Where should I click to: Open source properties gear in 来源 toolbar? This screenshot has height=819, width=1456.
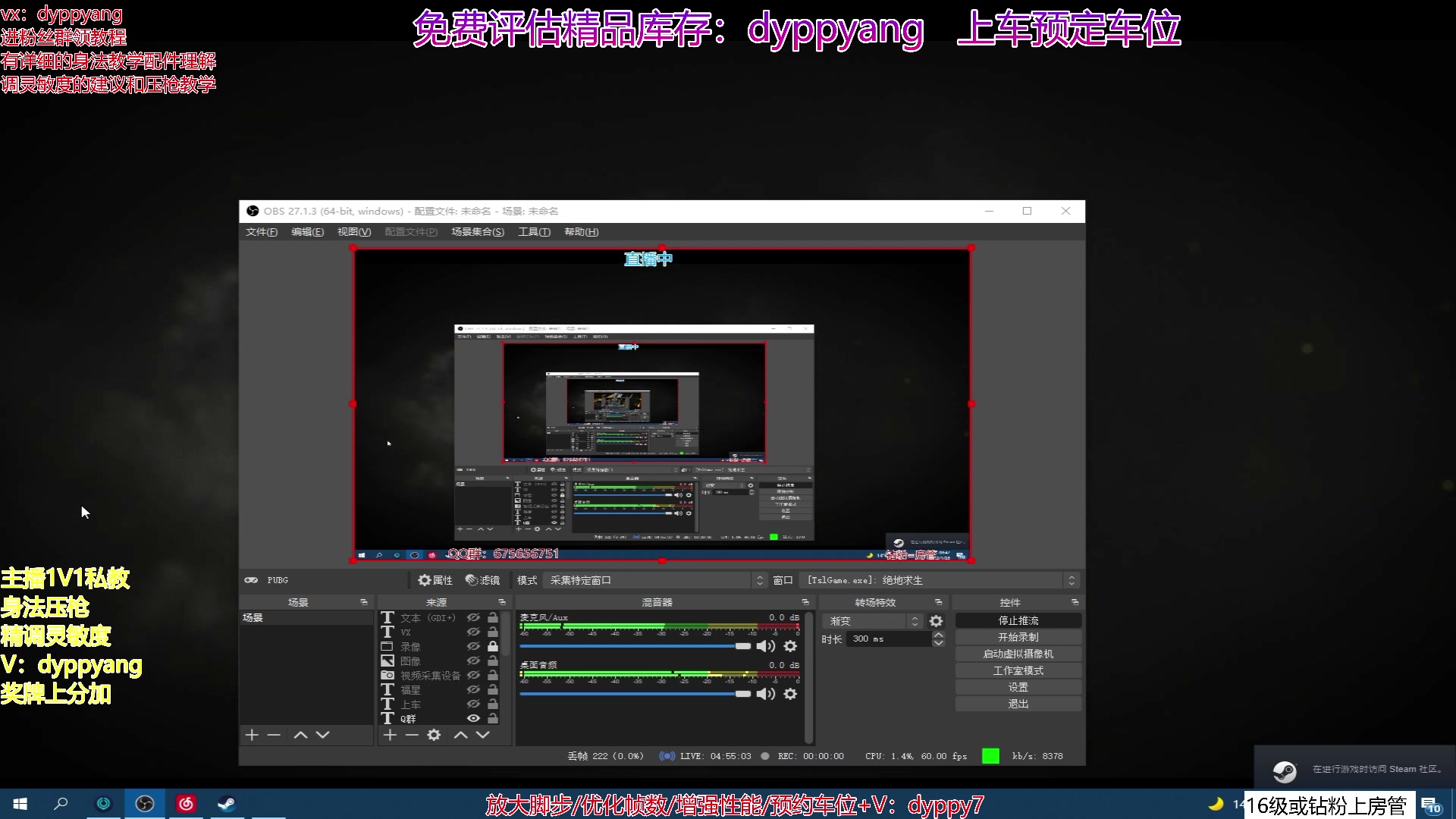pos(434,735)
